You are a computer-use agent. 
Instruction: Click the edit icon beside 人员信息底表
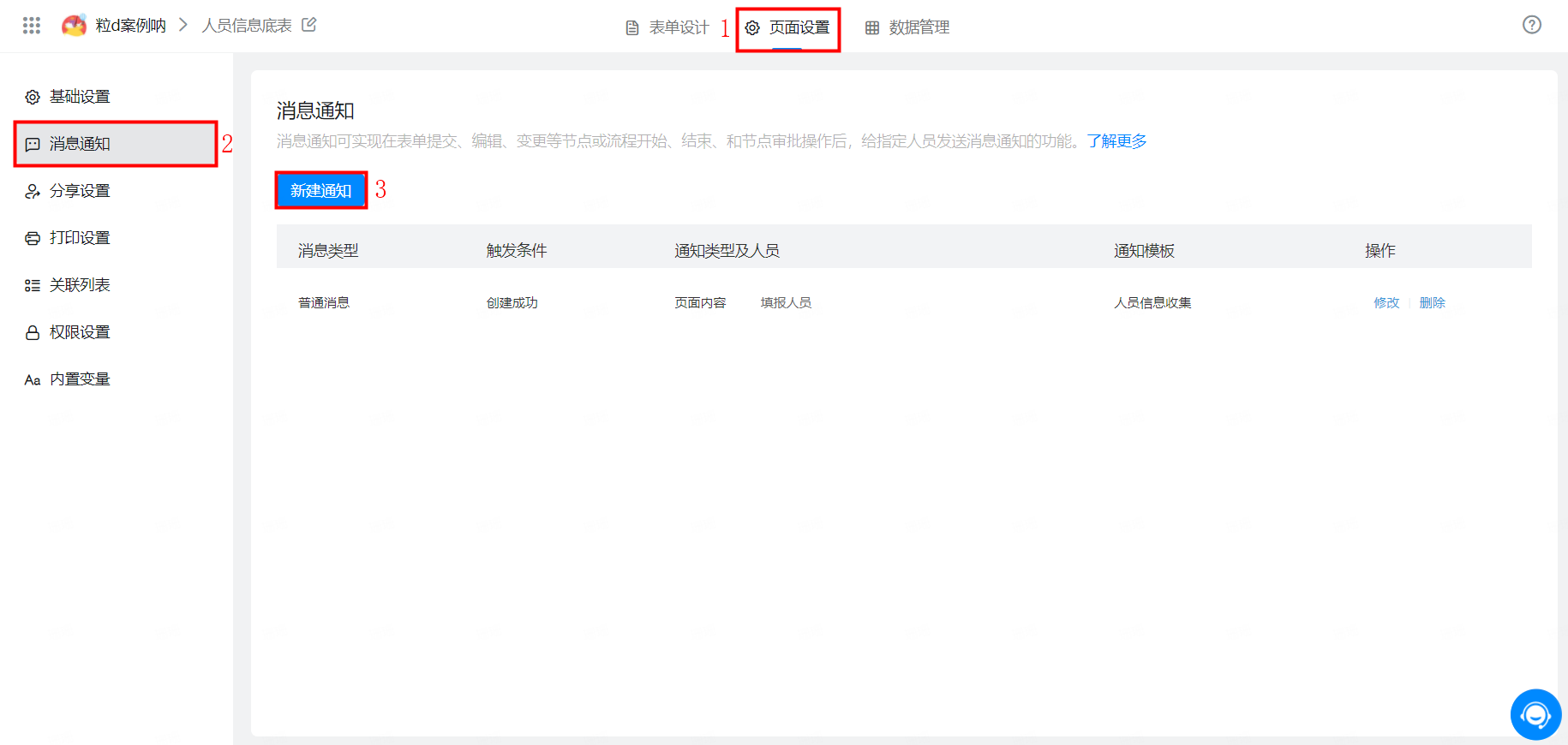(x=309, y=25)
